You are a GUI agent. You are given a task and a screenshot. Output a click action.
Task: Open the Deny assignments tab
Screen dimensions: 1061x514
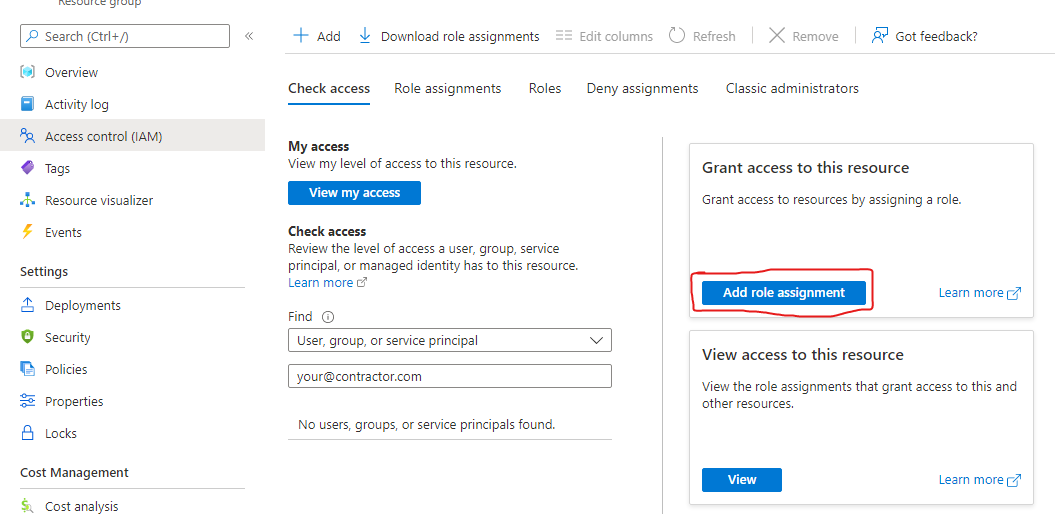point(642,89)
